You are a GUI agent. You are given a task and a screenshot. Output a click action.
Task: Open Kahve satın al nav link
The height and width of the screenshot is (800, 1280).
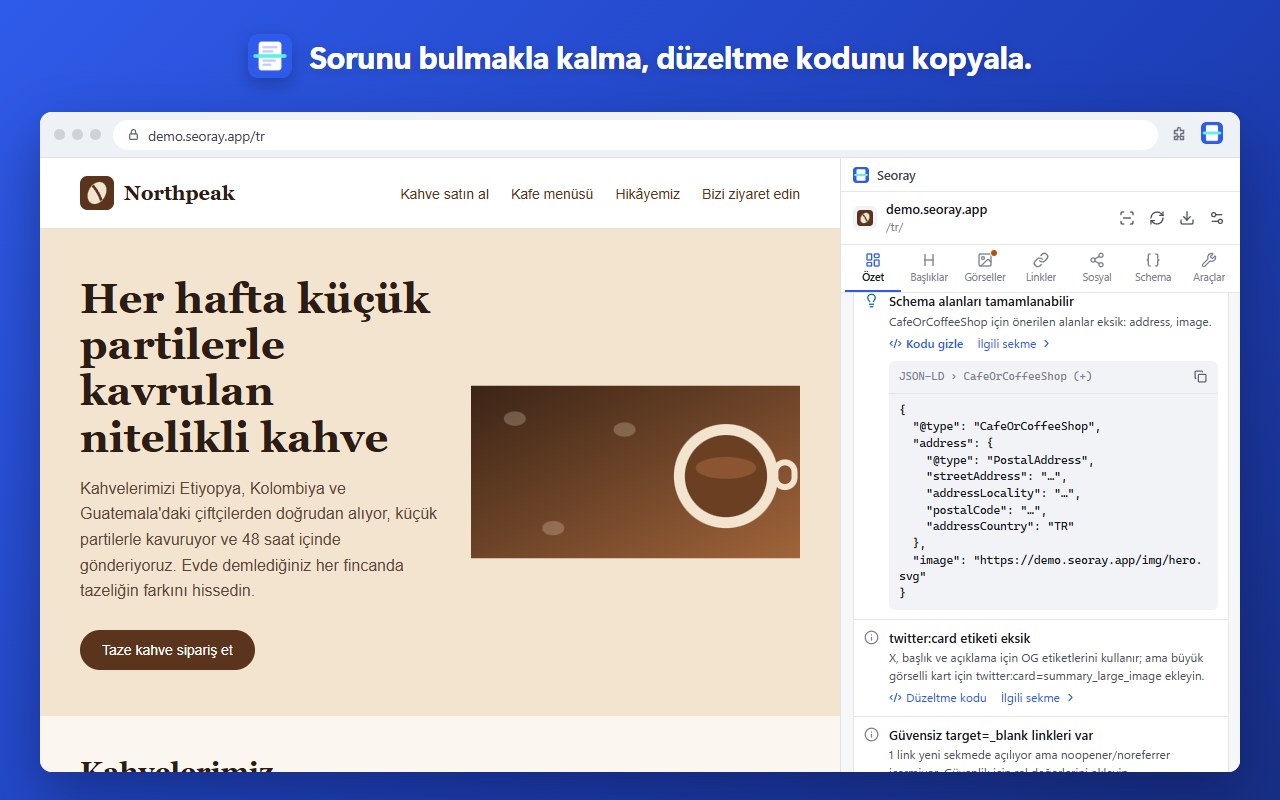[x=445, y=194]
